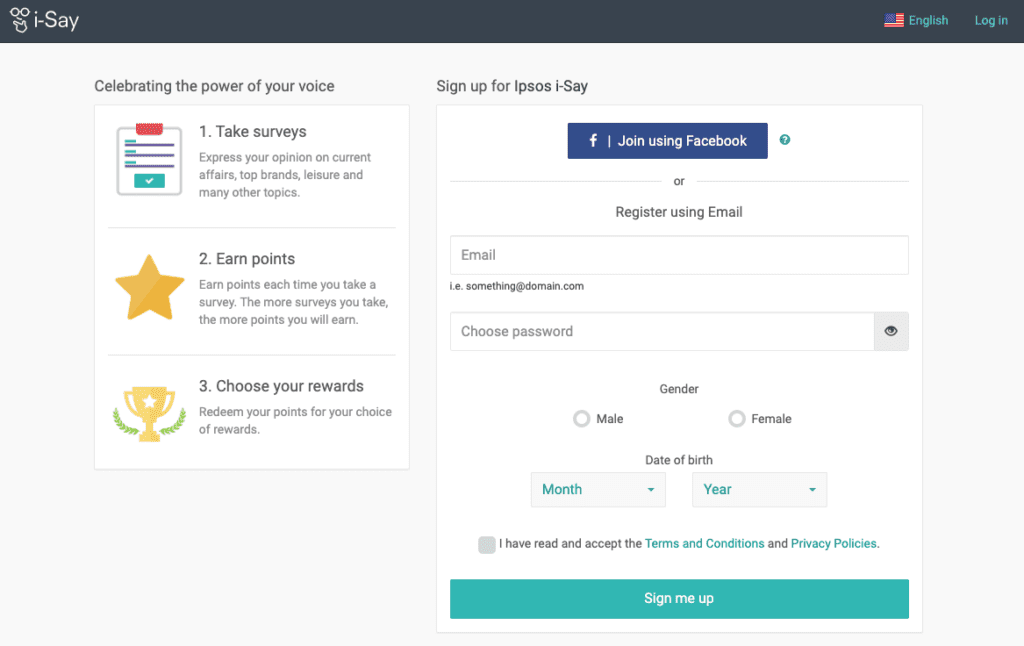Go to Log in page

click(x=991, y=20)
